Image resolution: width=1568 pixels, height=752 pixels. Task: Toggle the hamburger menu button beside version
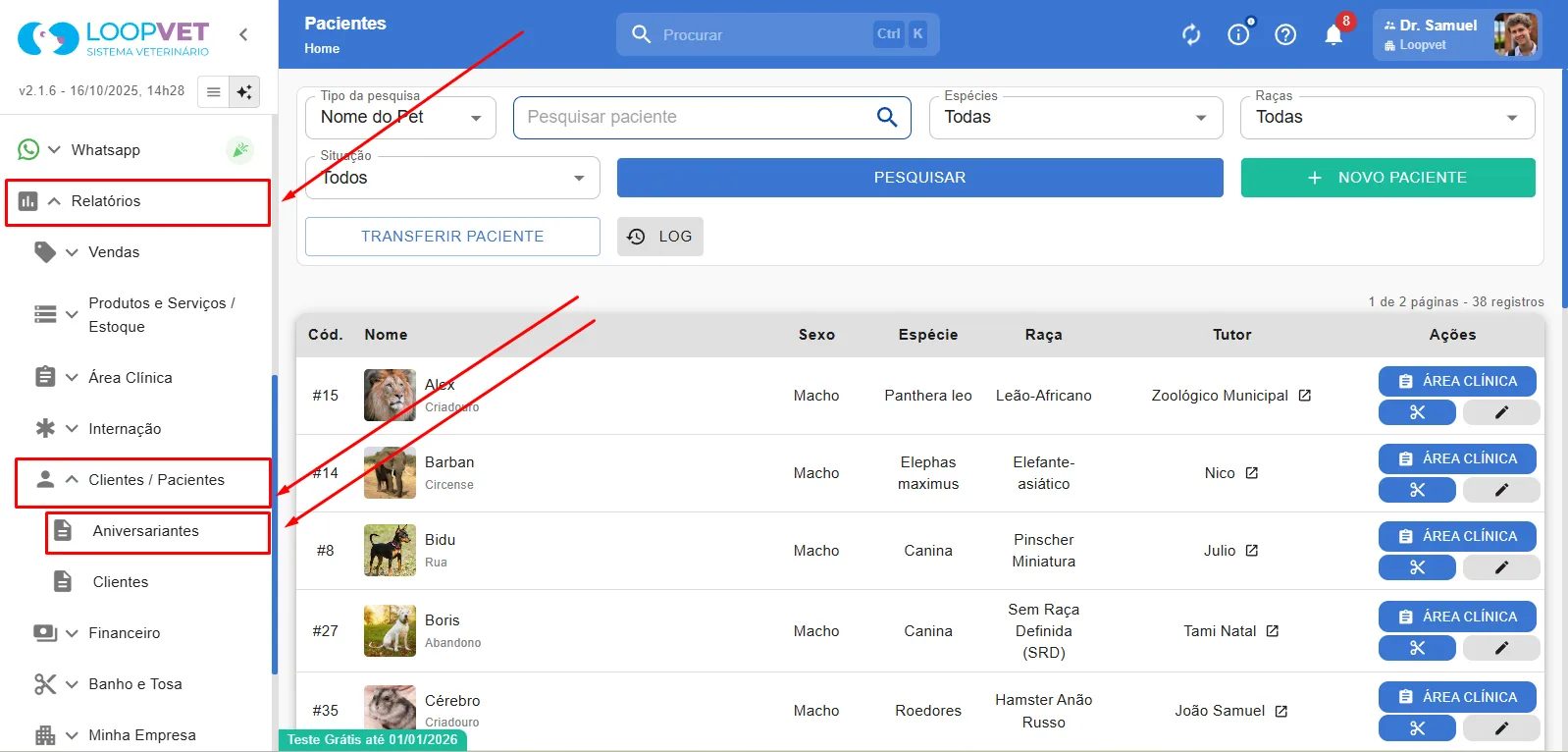coord(213,91)
